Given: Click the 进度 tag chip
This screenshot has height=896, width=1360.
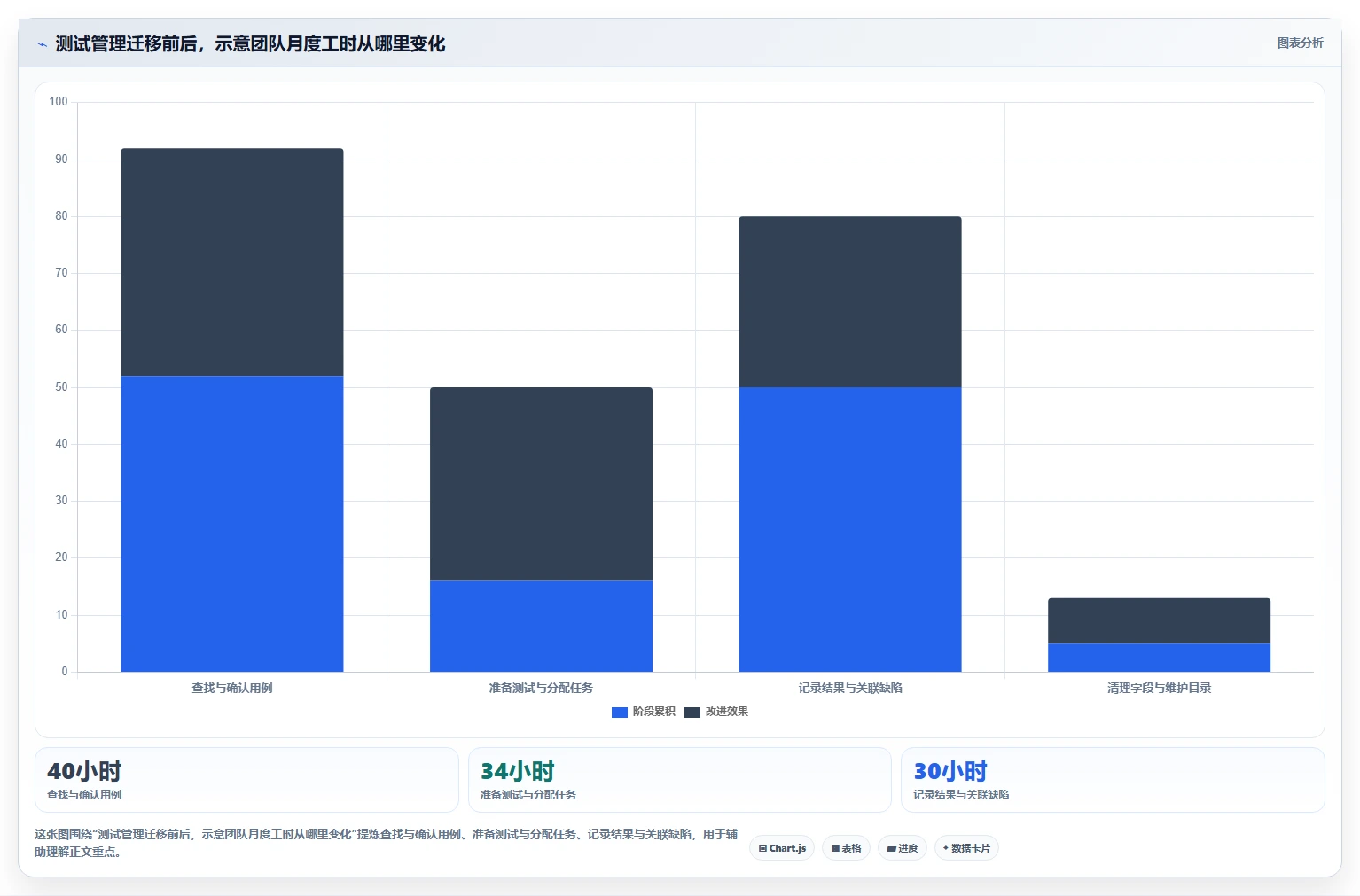Looking at the screenshot, I should click(903, 848).
